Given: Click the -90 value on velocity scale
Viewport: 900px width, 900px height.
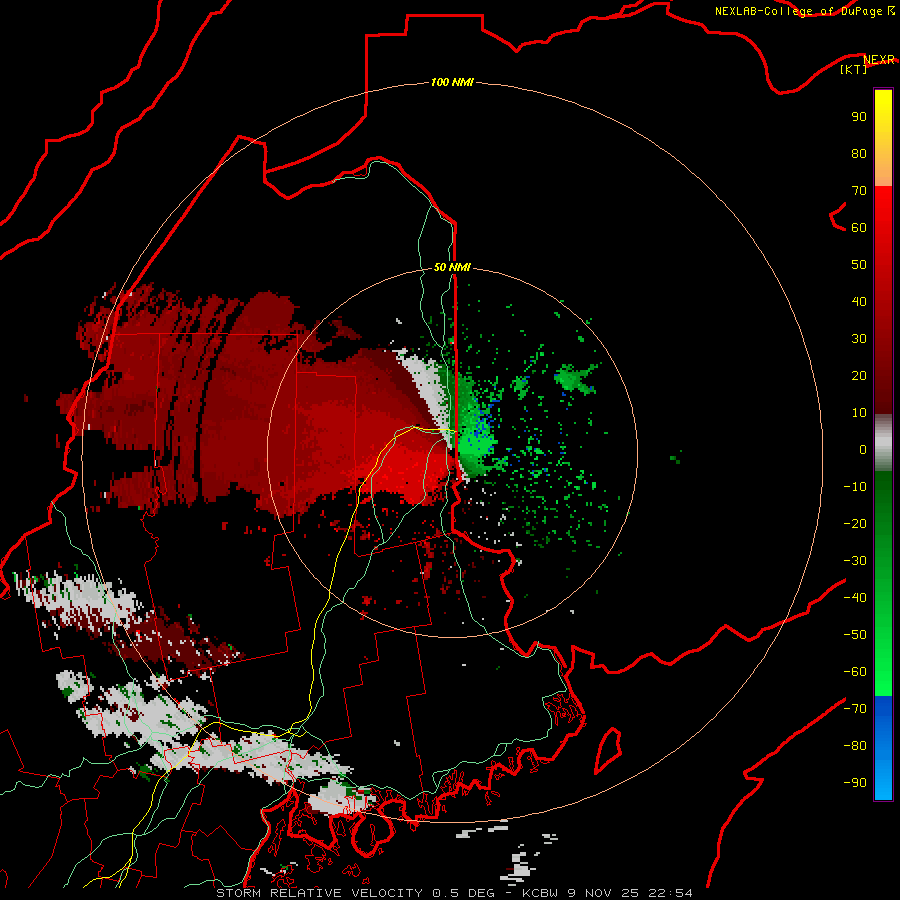Looking at the screenshot, I should (x=855, y=783).
